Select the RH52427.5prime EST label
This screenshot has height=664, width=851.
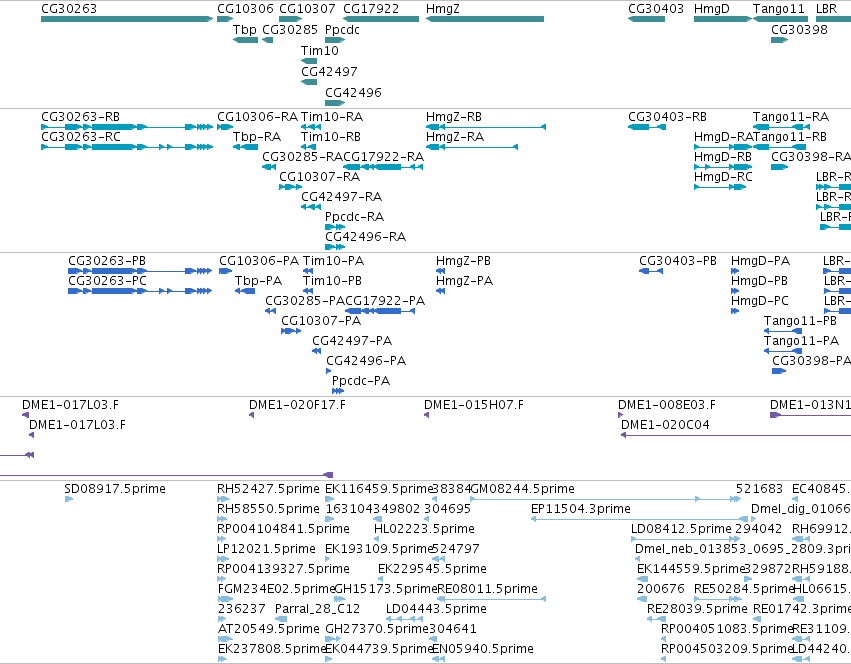268,490
